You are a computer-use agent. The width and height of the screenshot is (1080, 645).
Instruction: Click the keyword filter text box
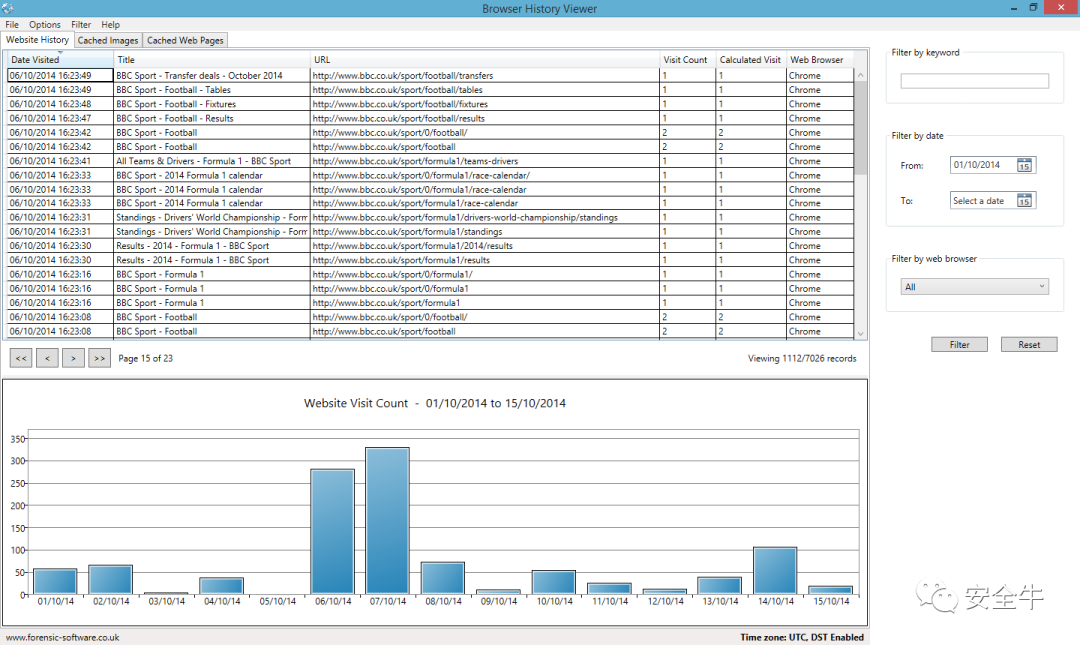(x=975, y=81)
